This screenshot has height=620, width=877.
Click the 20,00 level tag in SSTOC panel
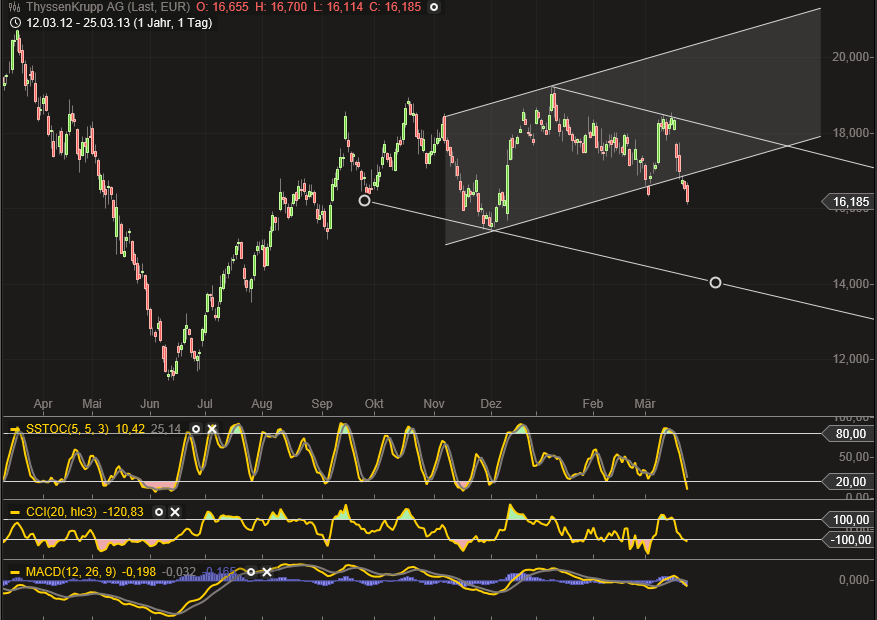click(848, 481)
